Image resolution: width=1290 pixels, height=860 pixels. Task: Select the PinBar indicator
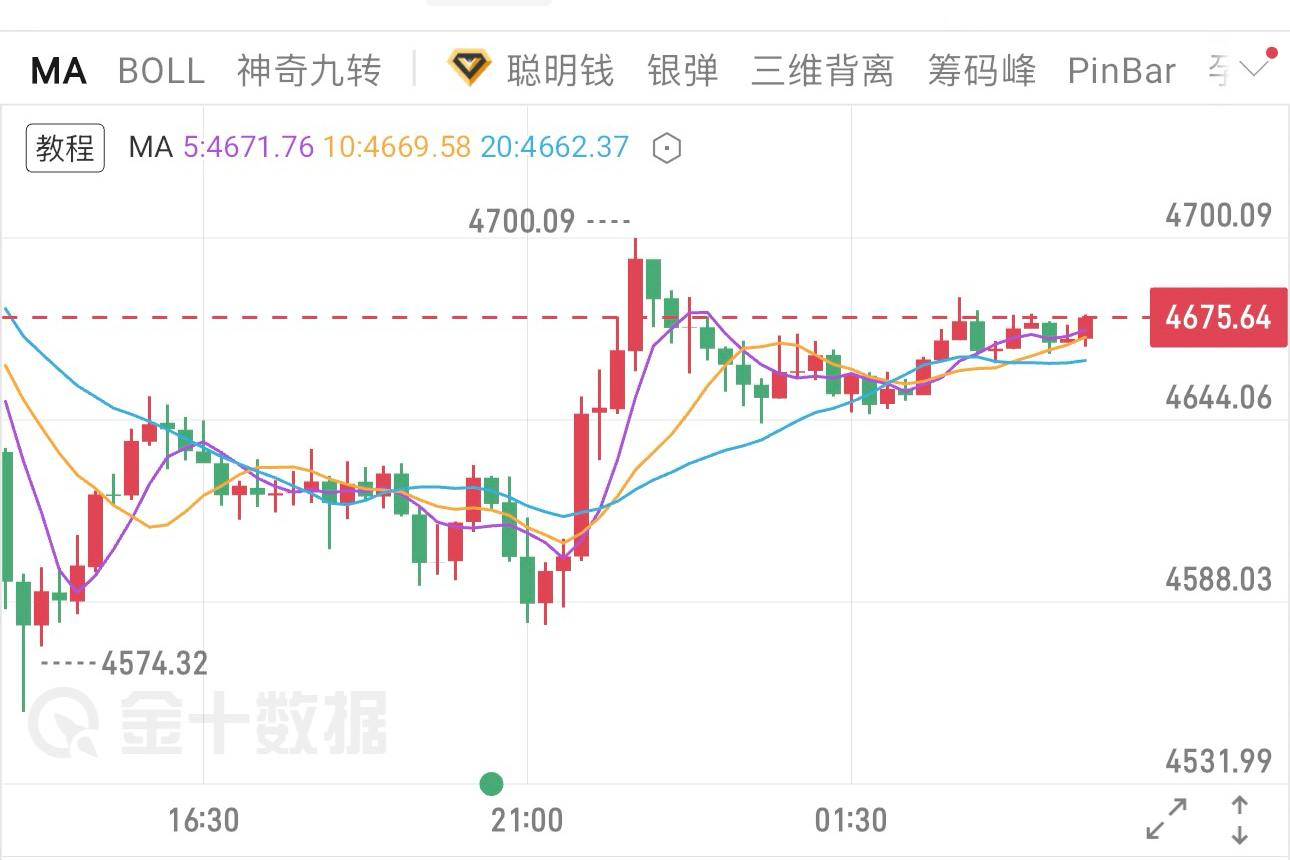[1121, 71]
